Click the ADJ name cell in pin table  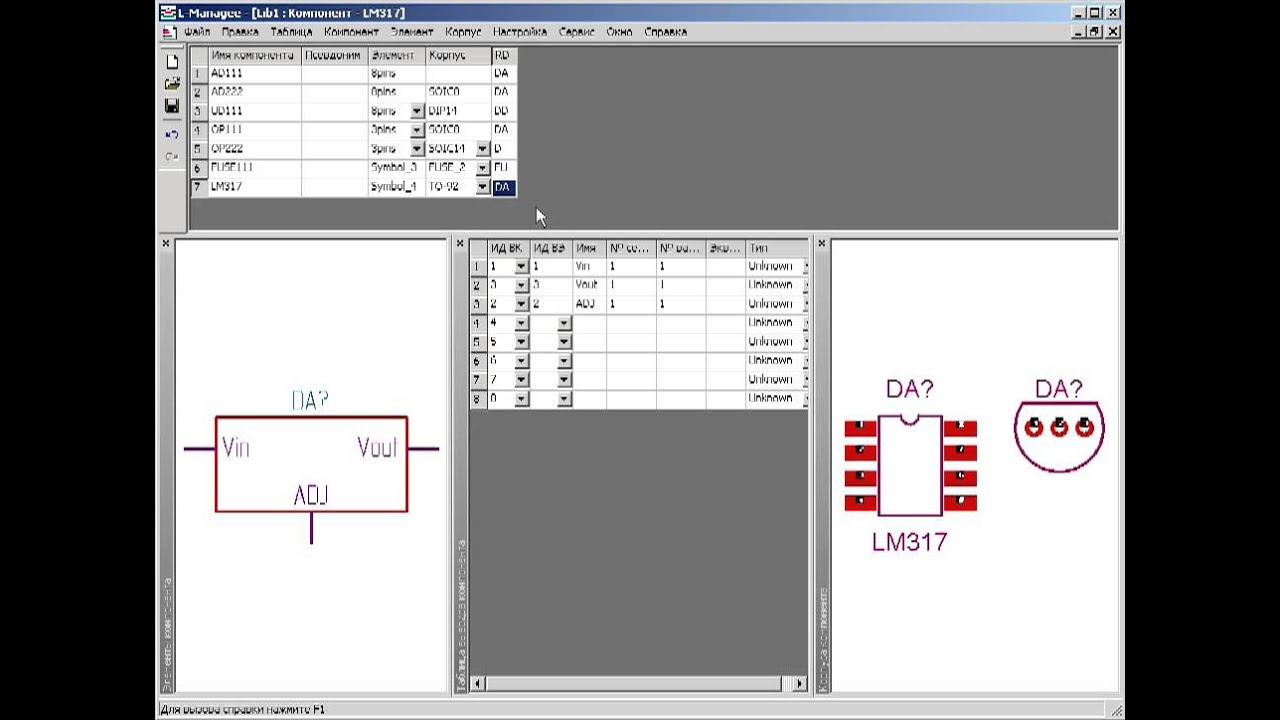(x=589, y=304)
